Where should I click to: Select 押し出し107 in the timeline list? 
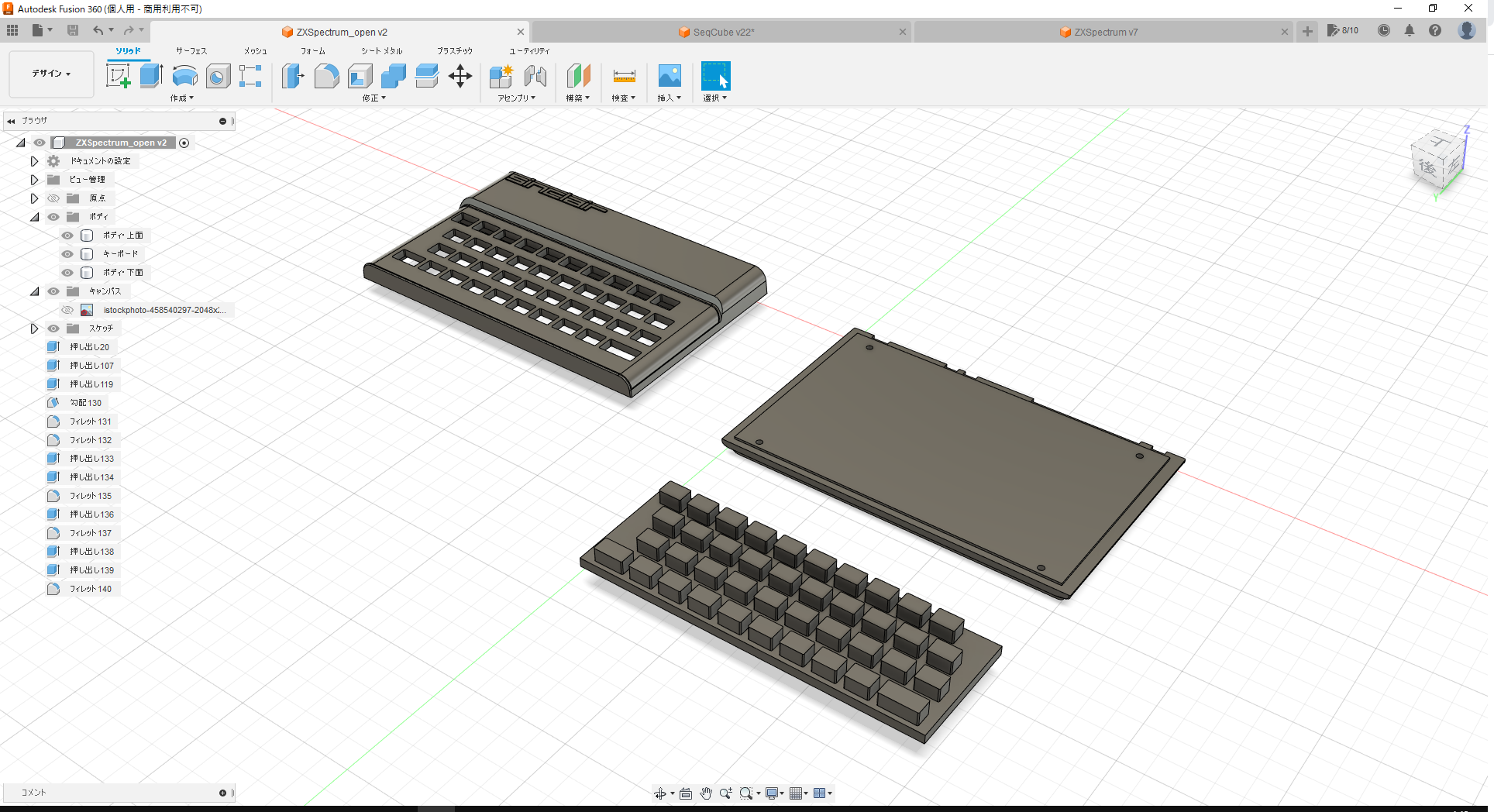tap(91, 366)
